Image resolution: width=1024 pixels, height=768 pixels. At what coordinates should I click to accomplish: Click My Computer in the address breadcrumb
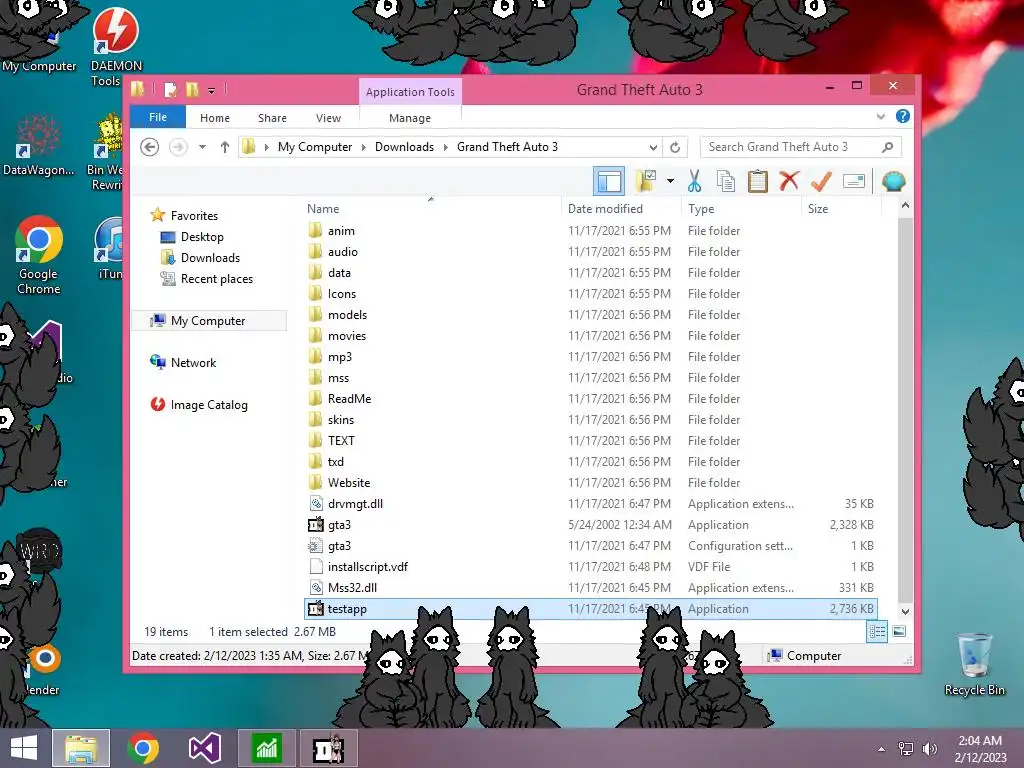point(315,147)
